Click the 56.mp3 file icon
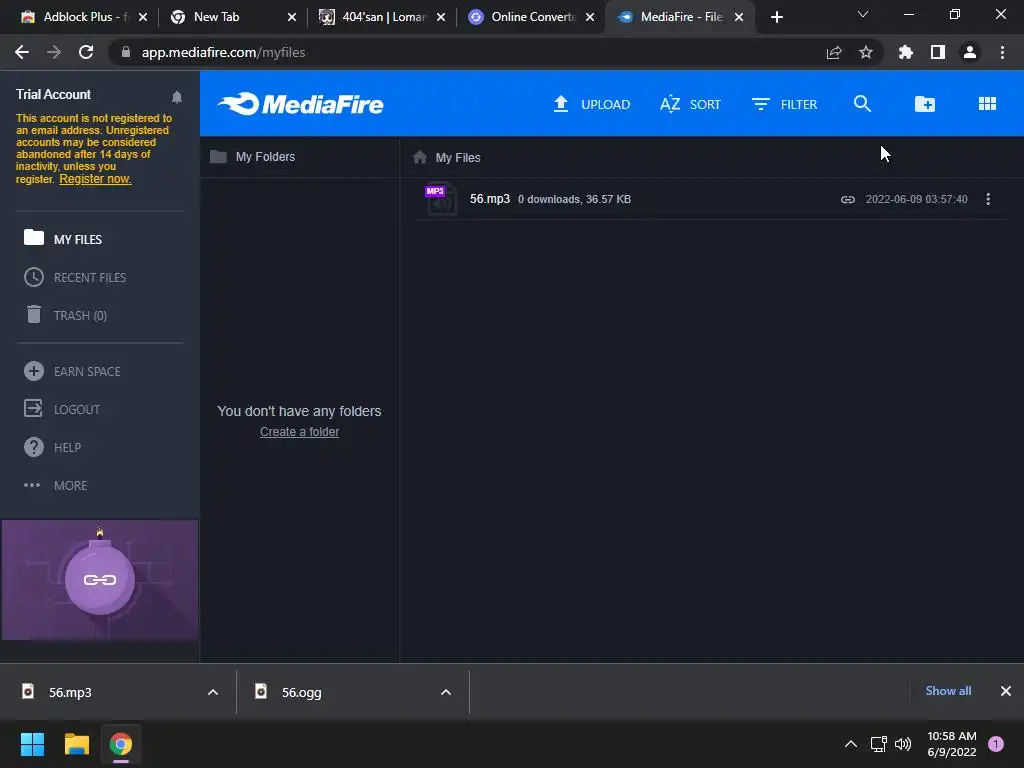The image size is (1024, 768). click(x=441, y=199)
